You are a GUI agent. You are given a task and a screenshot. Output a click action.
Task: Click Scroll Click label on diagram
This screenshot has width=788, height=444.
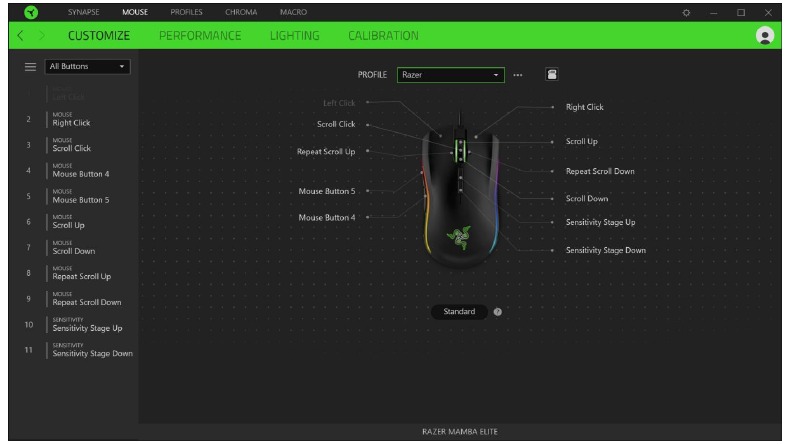[336, 124]
